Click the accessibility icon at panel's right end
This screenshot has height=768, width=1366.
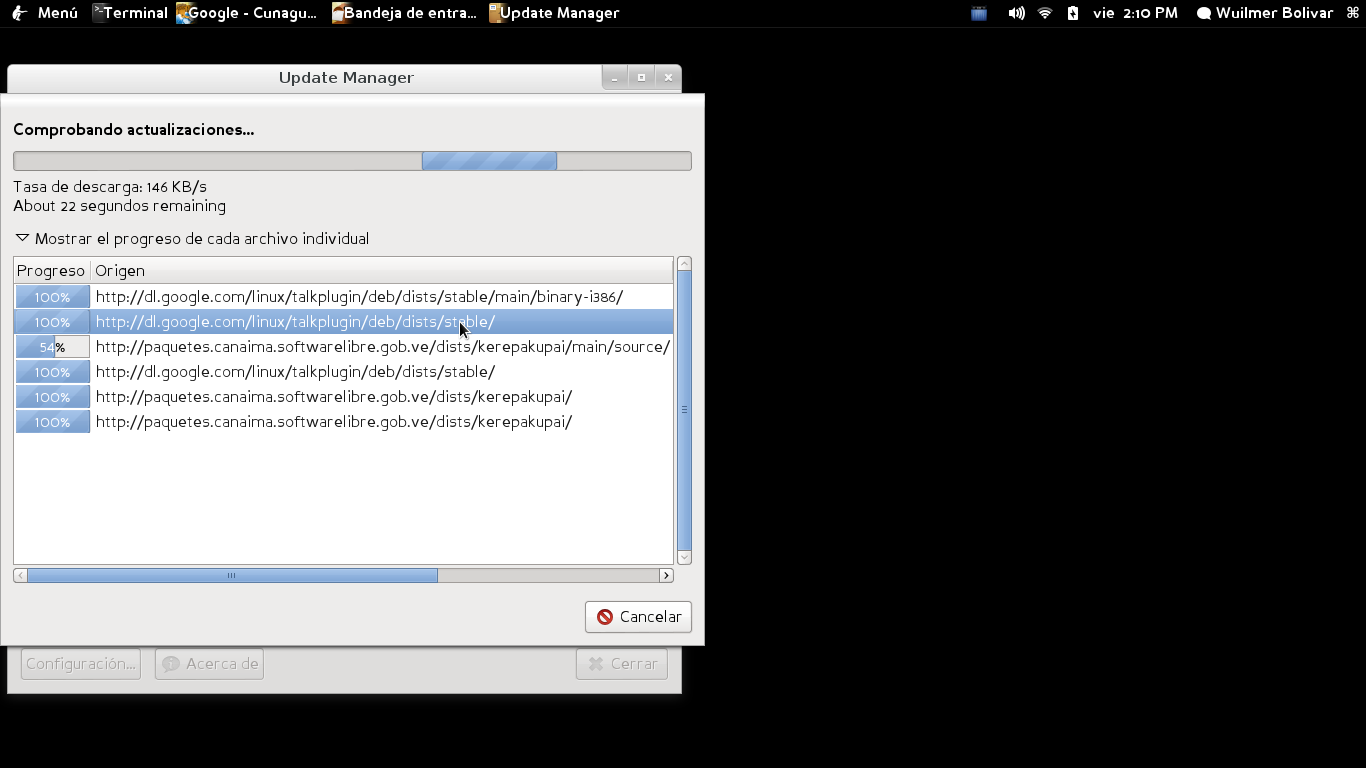(x=1353, y=13)
